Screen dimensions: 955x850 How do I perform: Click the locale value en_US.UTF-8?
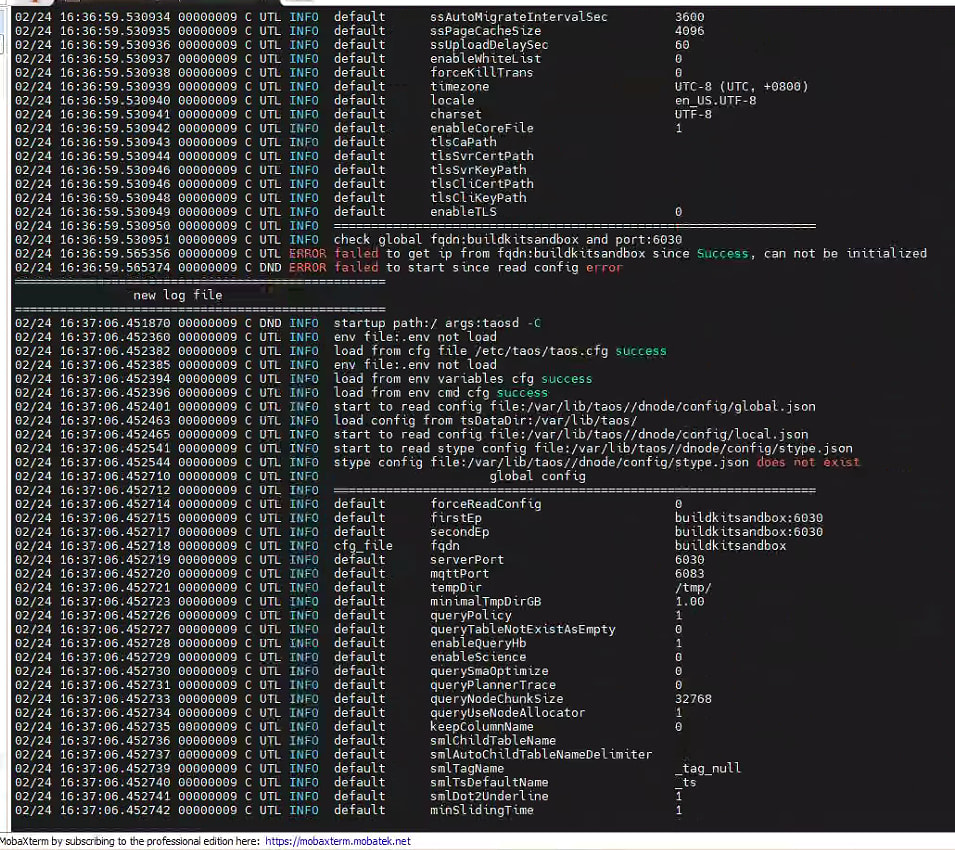coord(715,100)
